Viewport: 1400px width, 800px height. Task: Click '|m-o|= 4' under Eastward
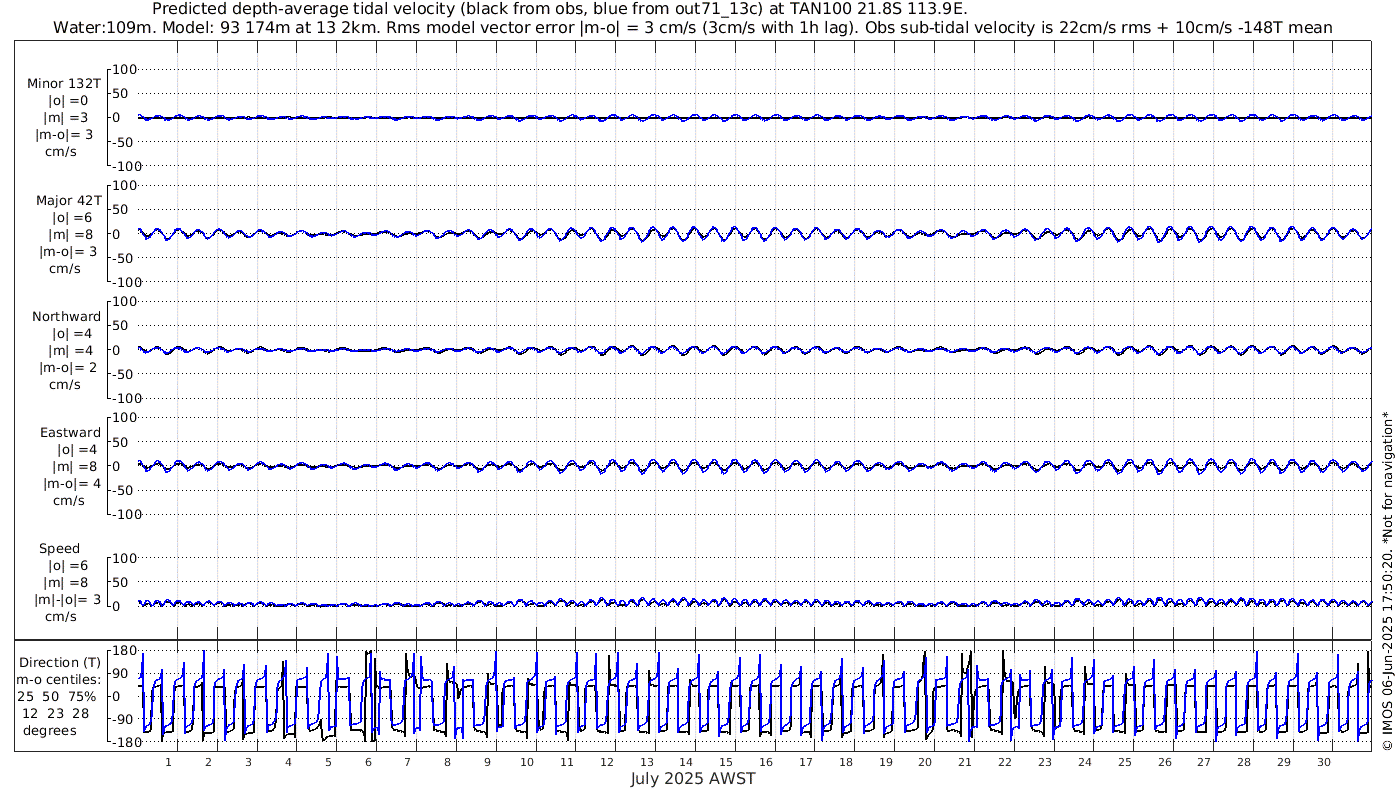71,483
